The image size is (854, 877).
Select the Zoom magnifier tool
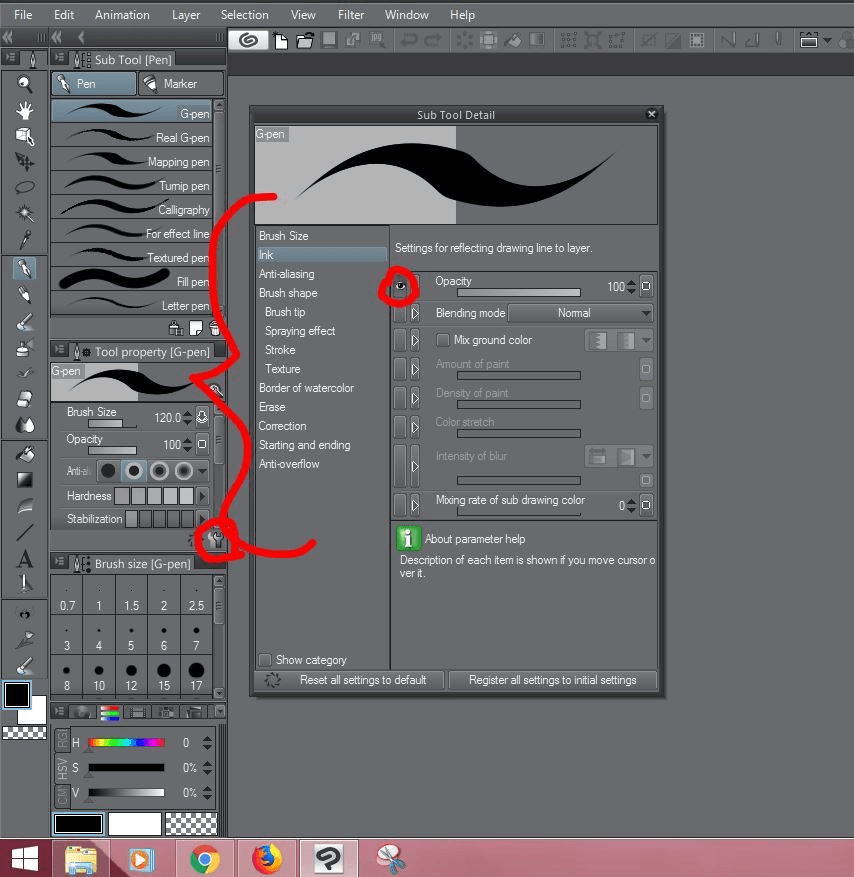pyautogui.click(x=24, y=84)
